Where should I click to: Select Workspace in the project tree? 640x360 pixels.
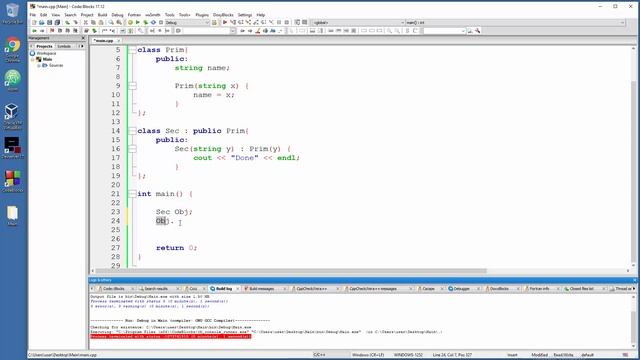[46, 53]
